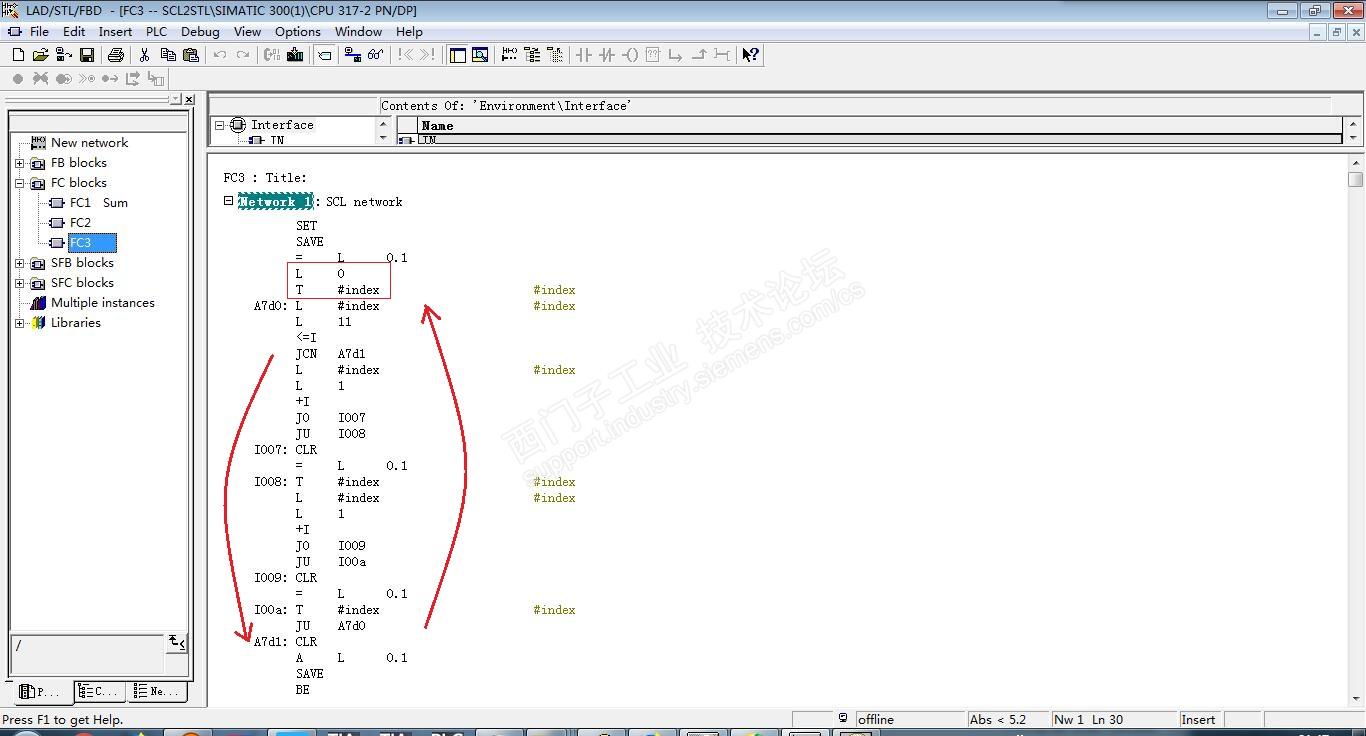Collapse Network 1 in the code editor
Image resolution: width=1366 pixels, height=736 pixels.
click(228, 201)
